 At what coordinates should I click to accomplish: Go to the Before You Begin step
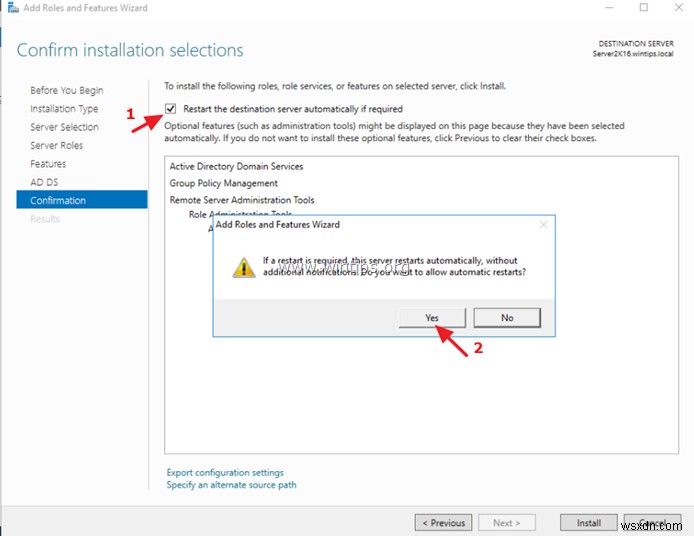click(67, 90)
